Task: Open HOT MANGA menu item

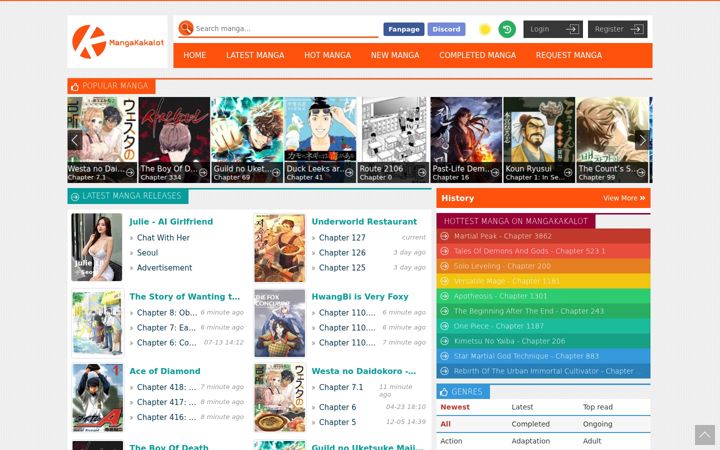Action: [x=327, y=55]
